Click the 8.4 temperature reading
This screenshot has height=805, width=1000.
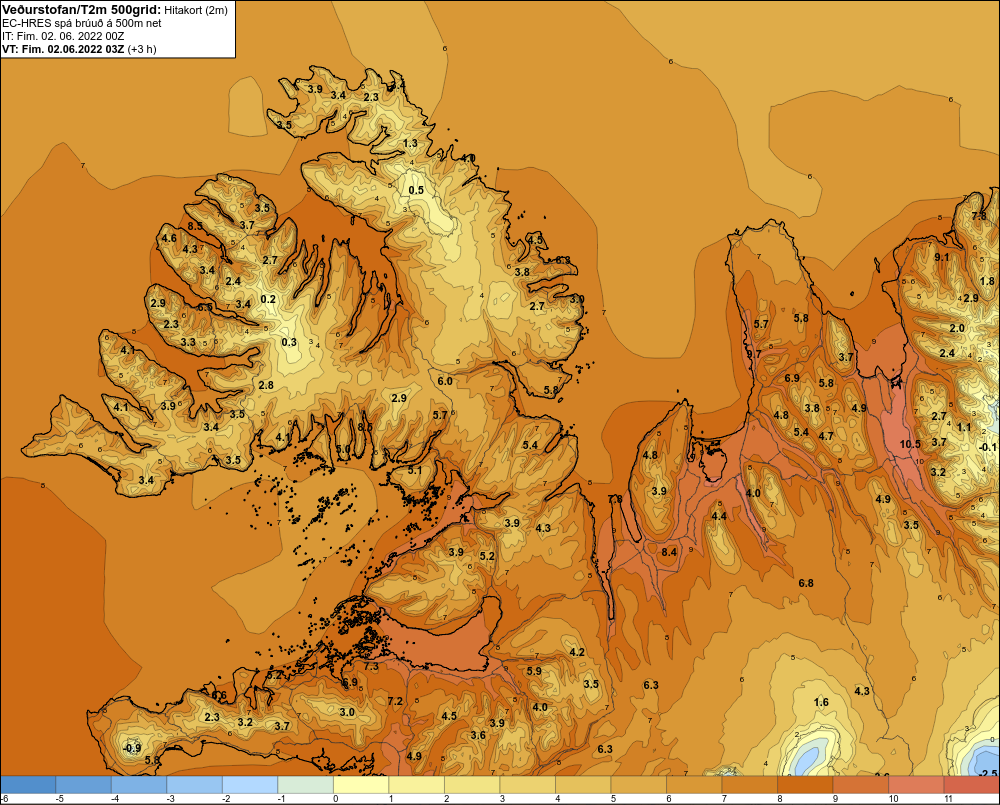click(669, 552)
